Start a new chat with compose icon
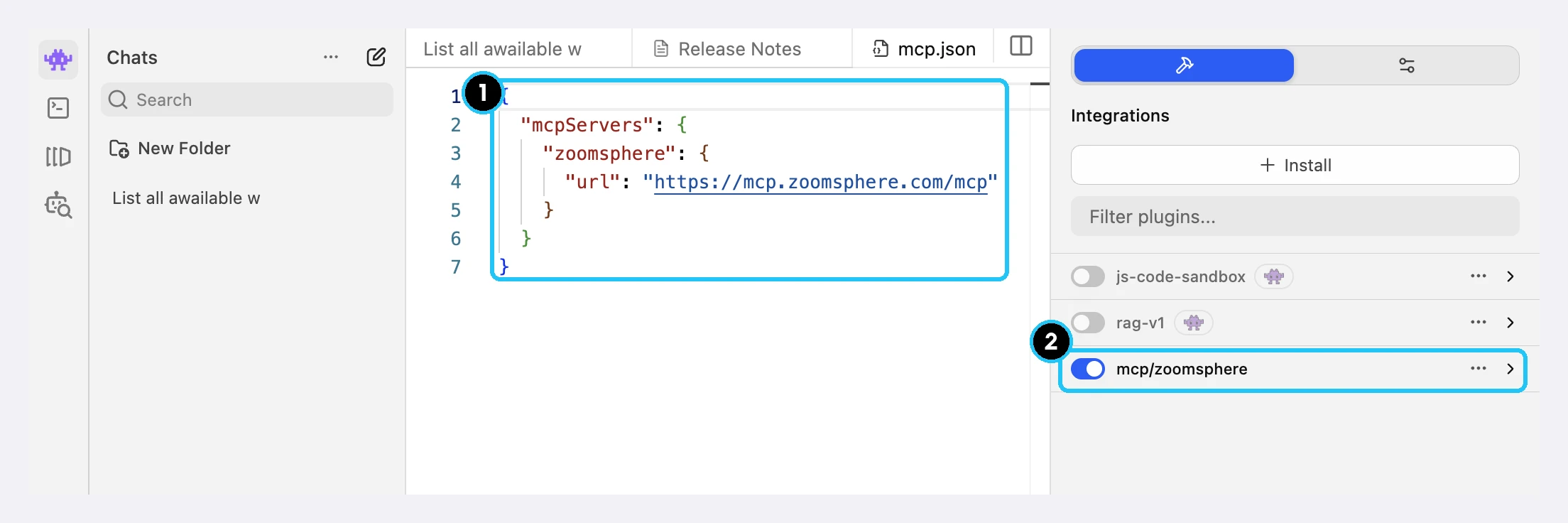The width and height of the screenshot is (1568, 523). [x=376, y=57]
